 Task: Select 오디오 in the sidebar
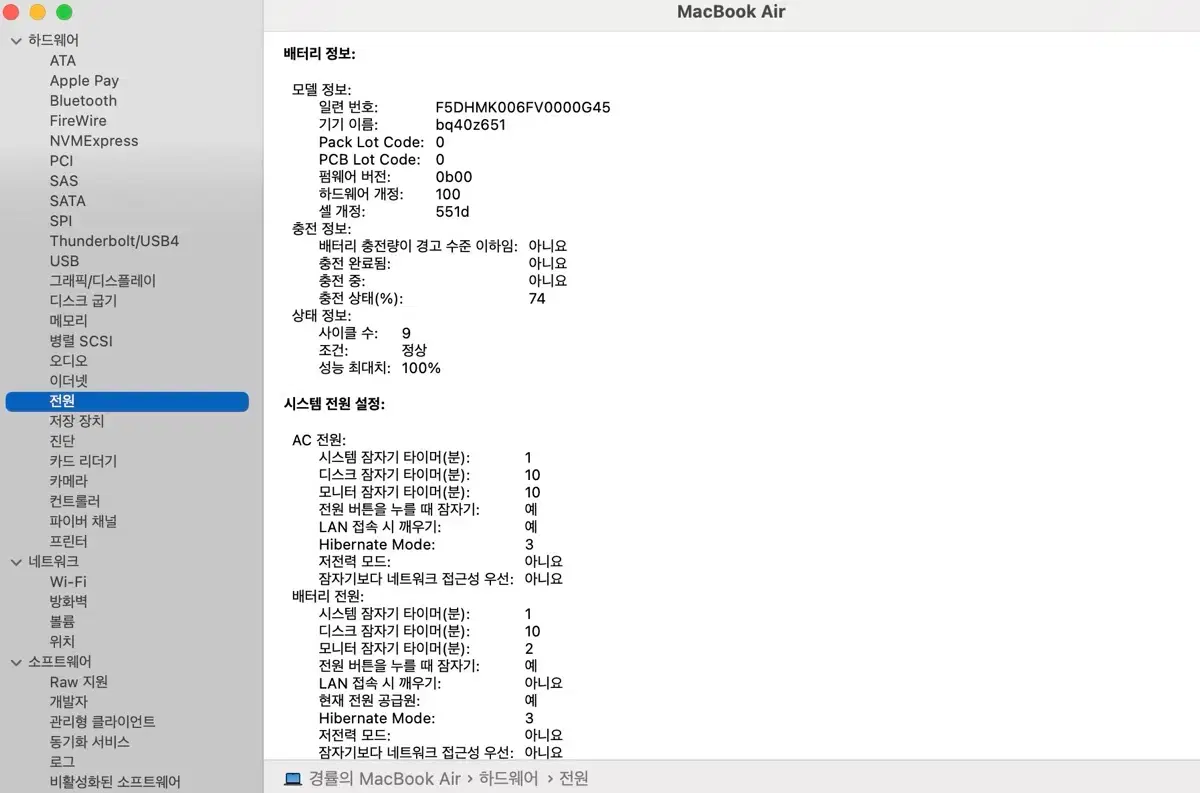click(x=69, y=361)
